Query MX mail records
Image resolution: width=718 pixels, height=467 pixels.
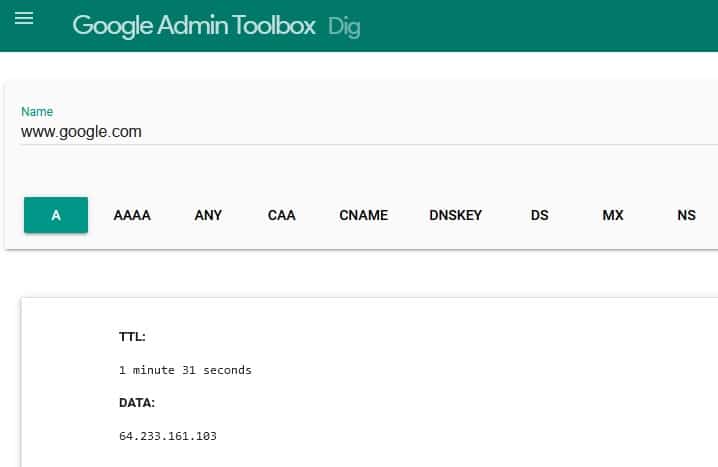coord(613,215)
